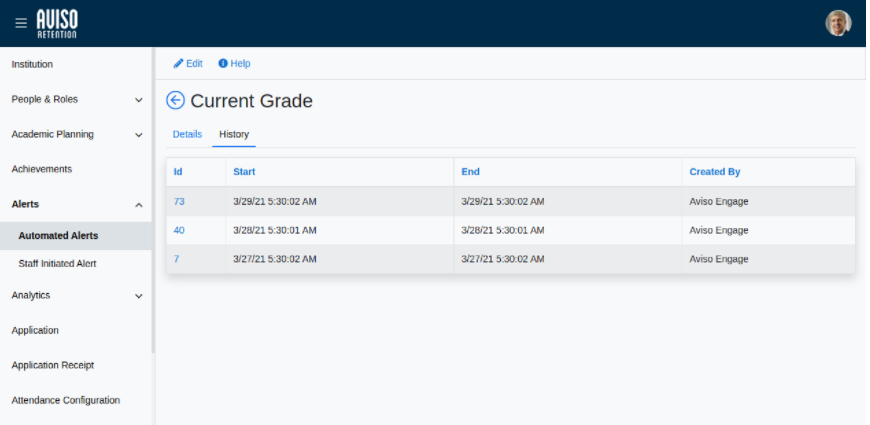Click the Current Grade page title
Screen dimensions: 870x425
point(251,101)
